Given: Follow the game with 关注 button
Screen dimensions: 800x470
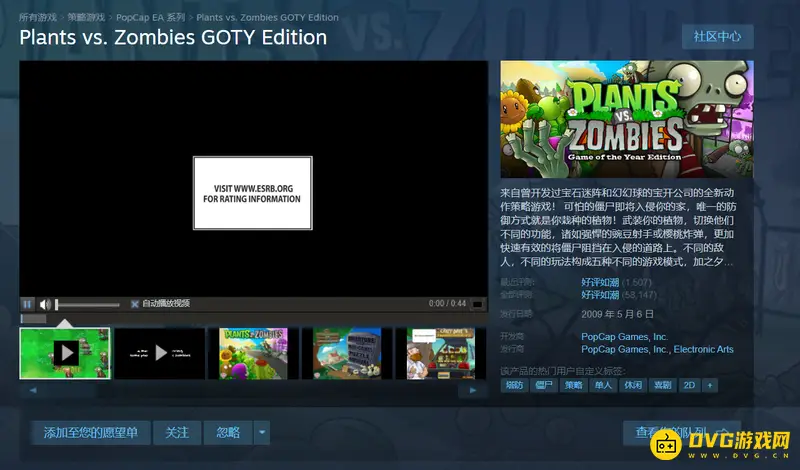Looking at the screenshot, I should (177, 433).
